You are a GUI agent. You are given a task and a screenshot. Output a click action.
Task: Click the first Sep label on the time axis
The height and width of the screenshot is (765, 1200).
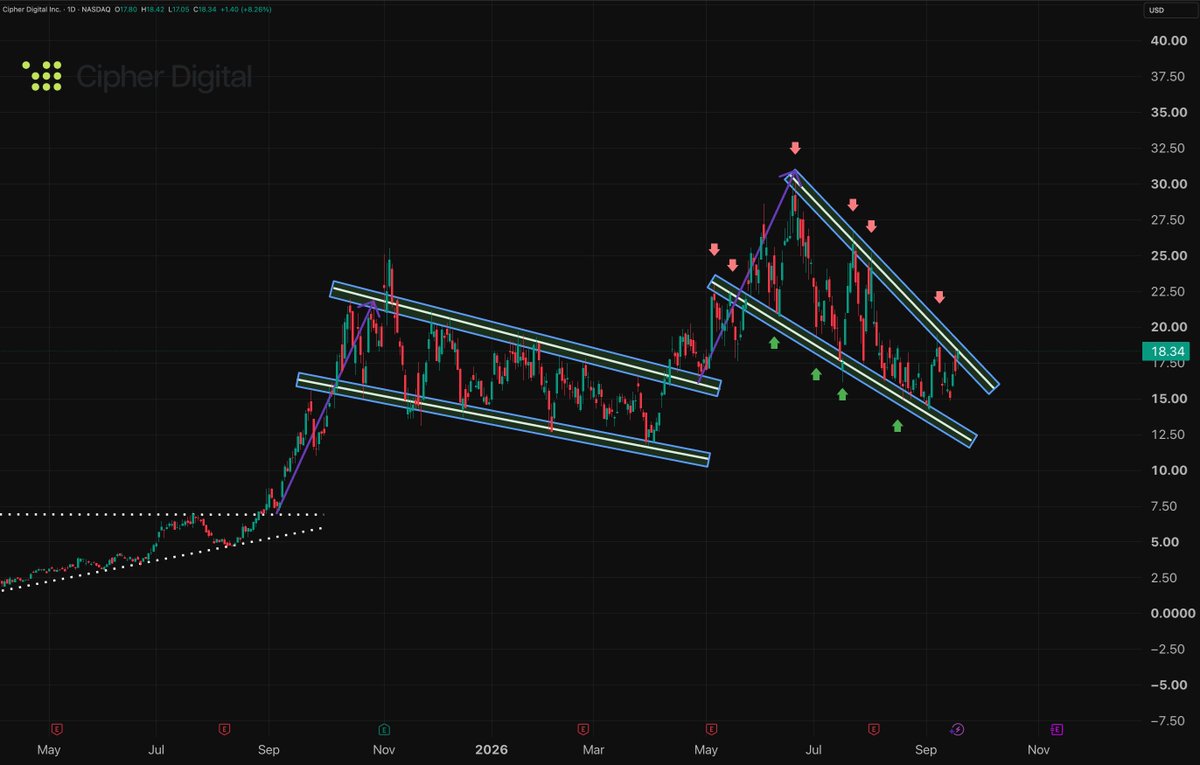tap(268, 749)
